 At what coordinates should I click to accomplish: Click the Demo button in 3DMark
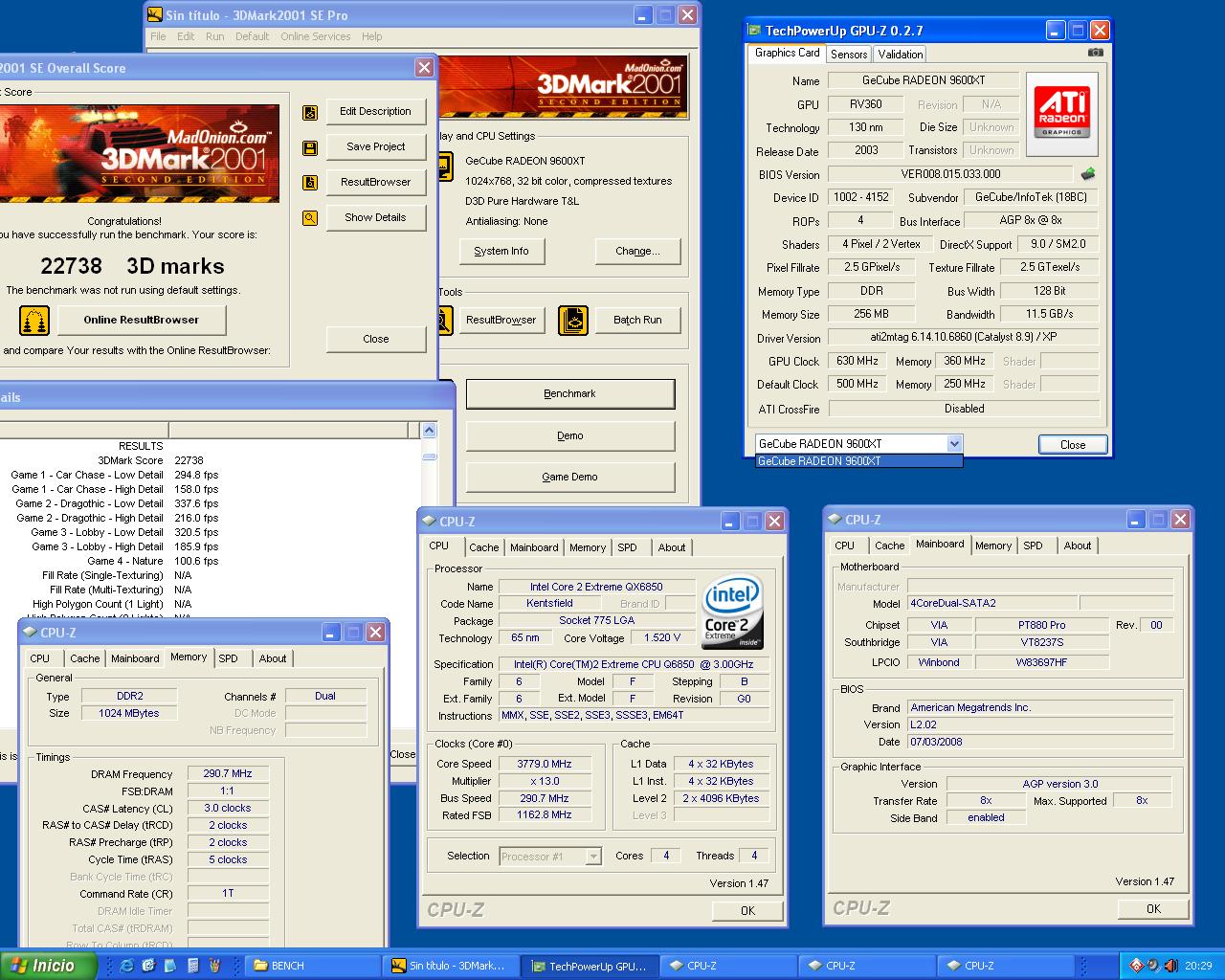point(570,436)
